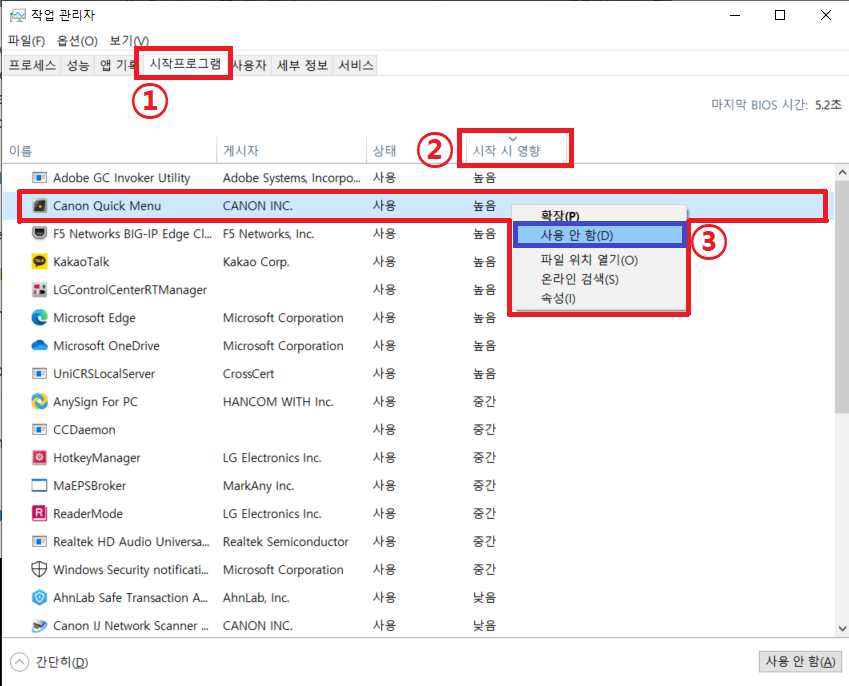Collapse to simple view with 간단히 chevron
This screenshot has width=849, height=686.
point(19,662)
